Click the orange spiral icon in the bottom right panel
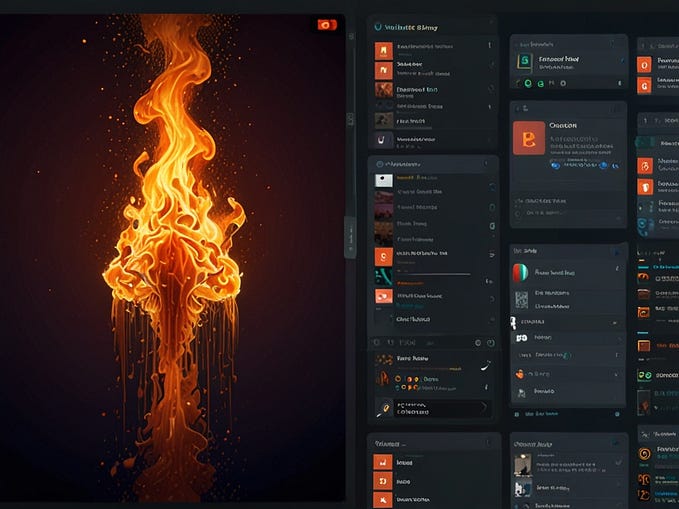Screen dimensions: 679x509 [x=645, y=454]
